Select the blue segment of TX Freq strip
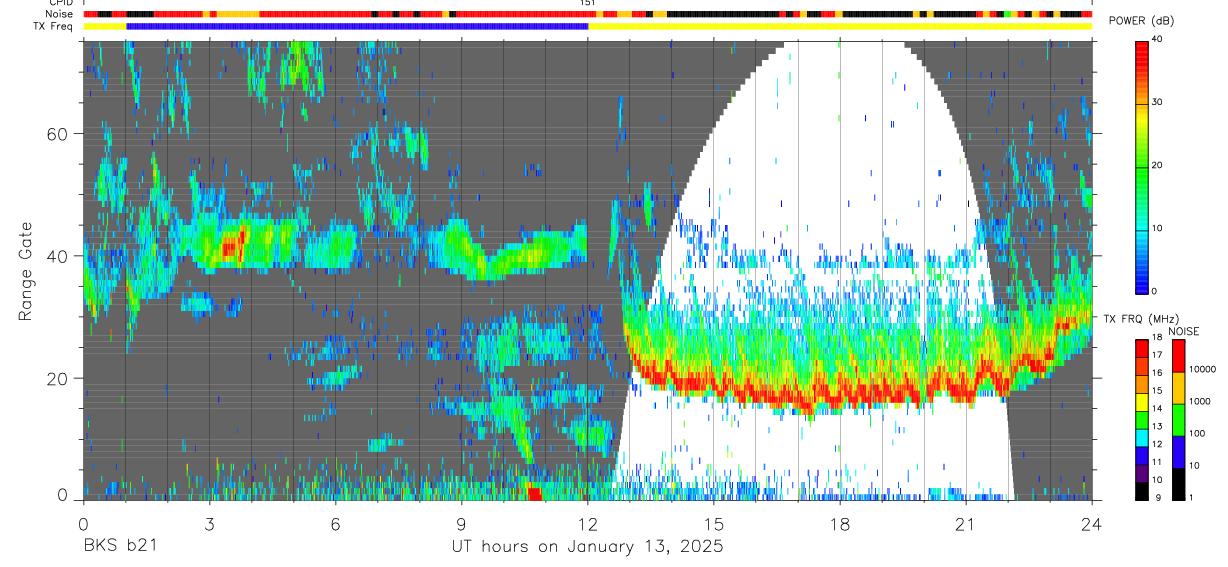 coord(357,26)
